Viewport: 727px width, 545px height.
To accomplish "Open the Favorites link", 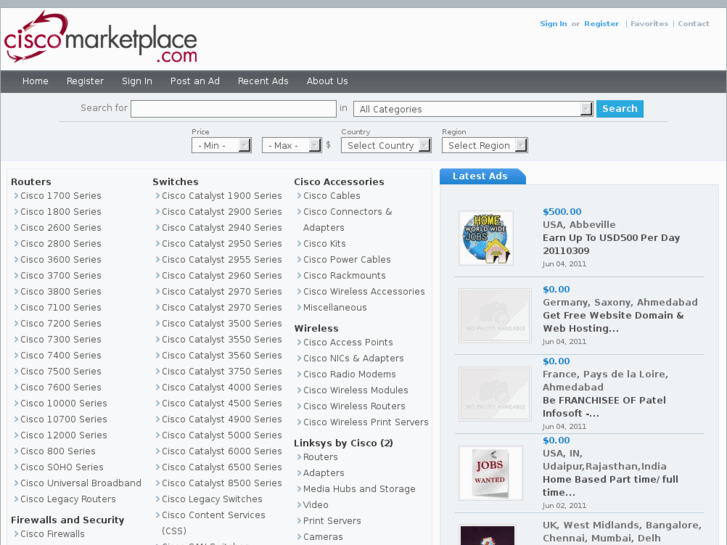I will [649, 24].
